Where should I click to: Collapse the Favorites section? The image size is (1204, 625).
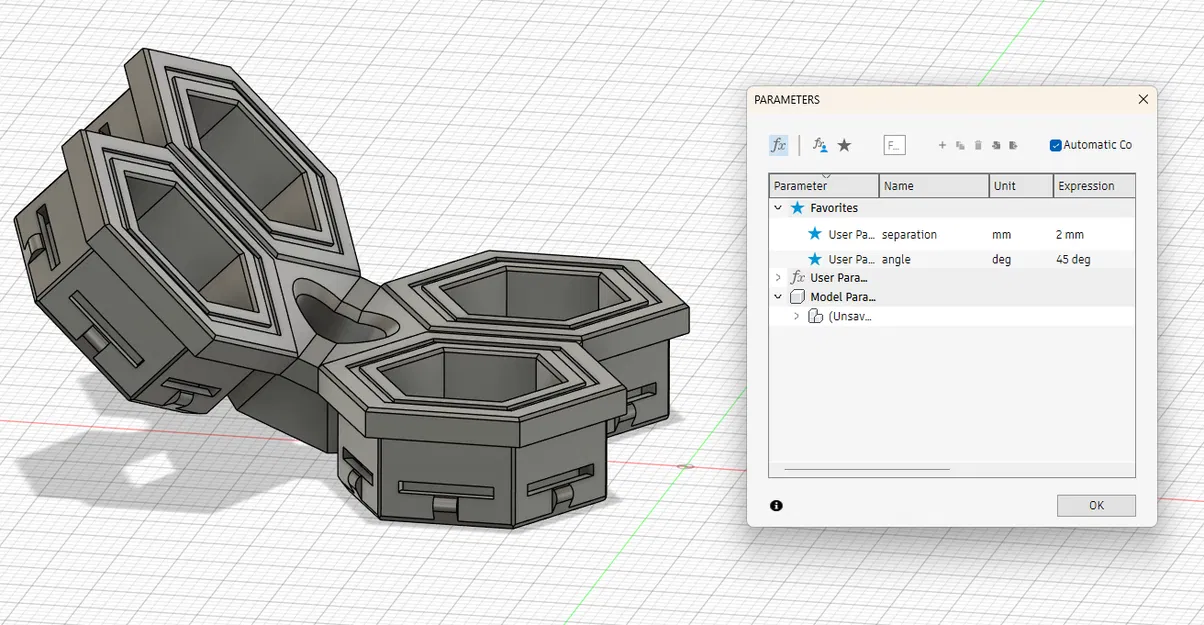776,208
